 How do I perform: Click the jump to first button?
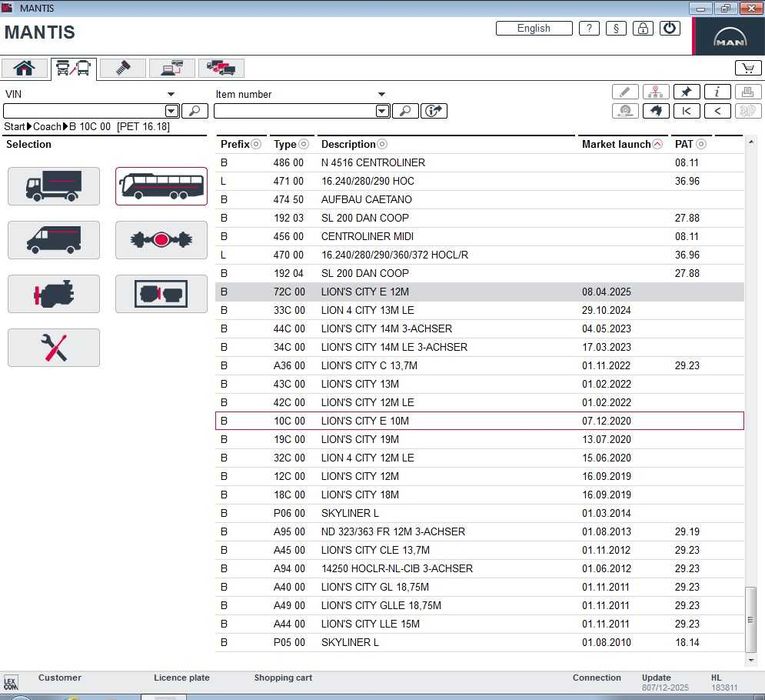[686, 111]
